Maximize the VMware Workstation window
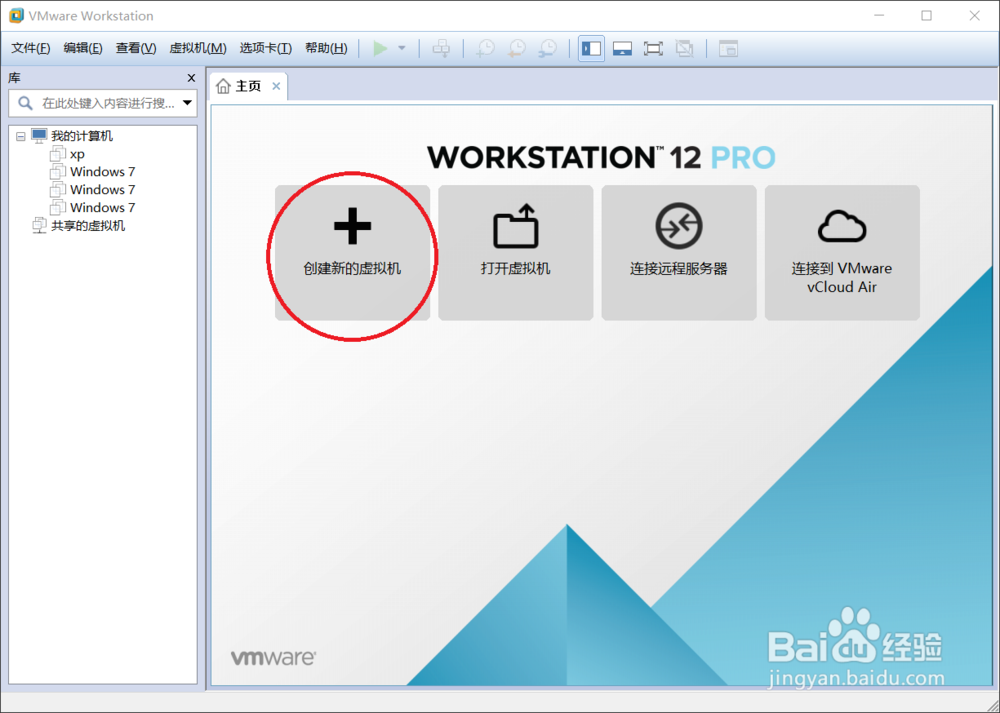The image size is (1000, 713). pyautogui.click(x=927, y=16)
